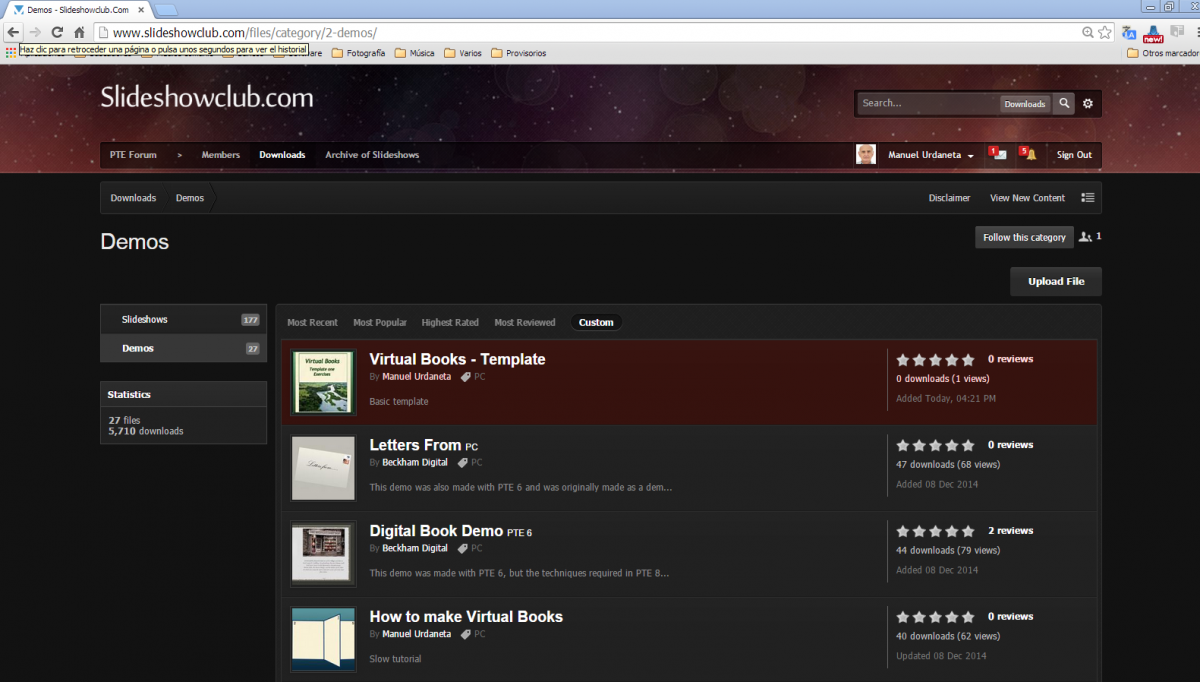Open the Google Translate extension icon
The width and height of the screenshot is (1200, 682).
click(x=1130, y=32)
